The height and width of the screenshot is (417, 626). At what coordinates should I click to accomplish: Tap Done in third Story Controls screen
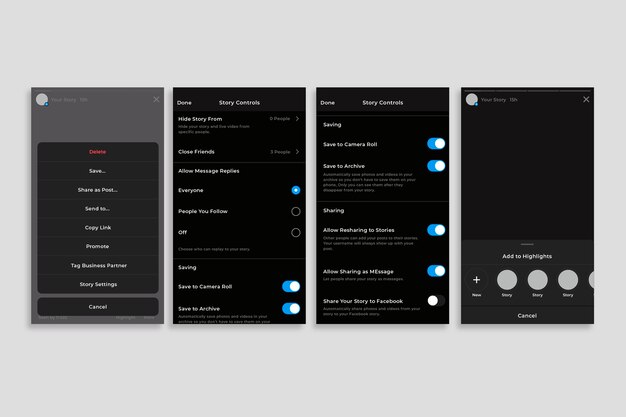[x=327, y=103]
